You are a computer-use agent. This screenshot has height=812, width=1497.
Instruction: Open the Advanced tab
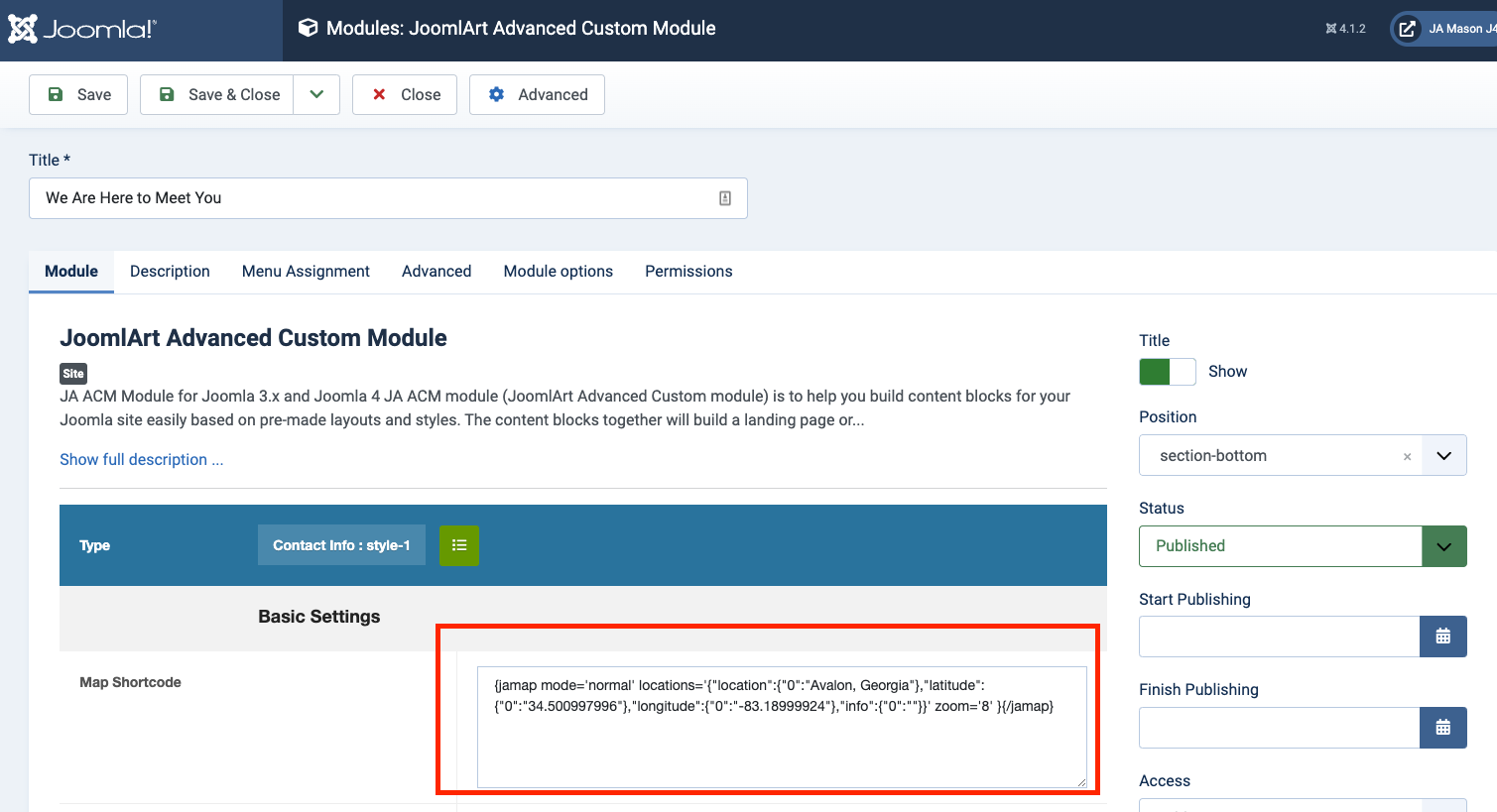(x=437, y=272)
